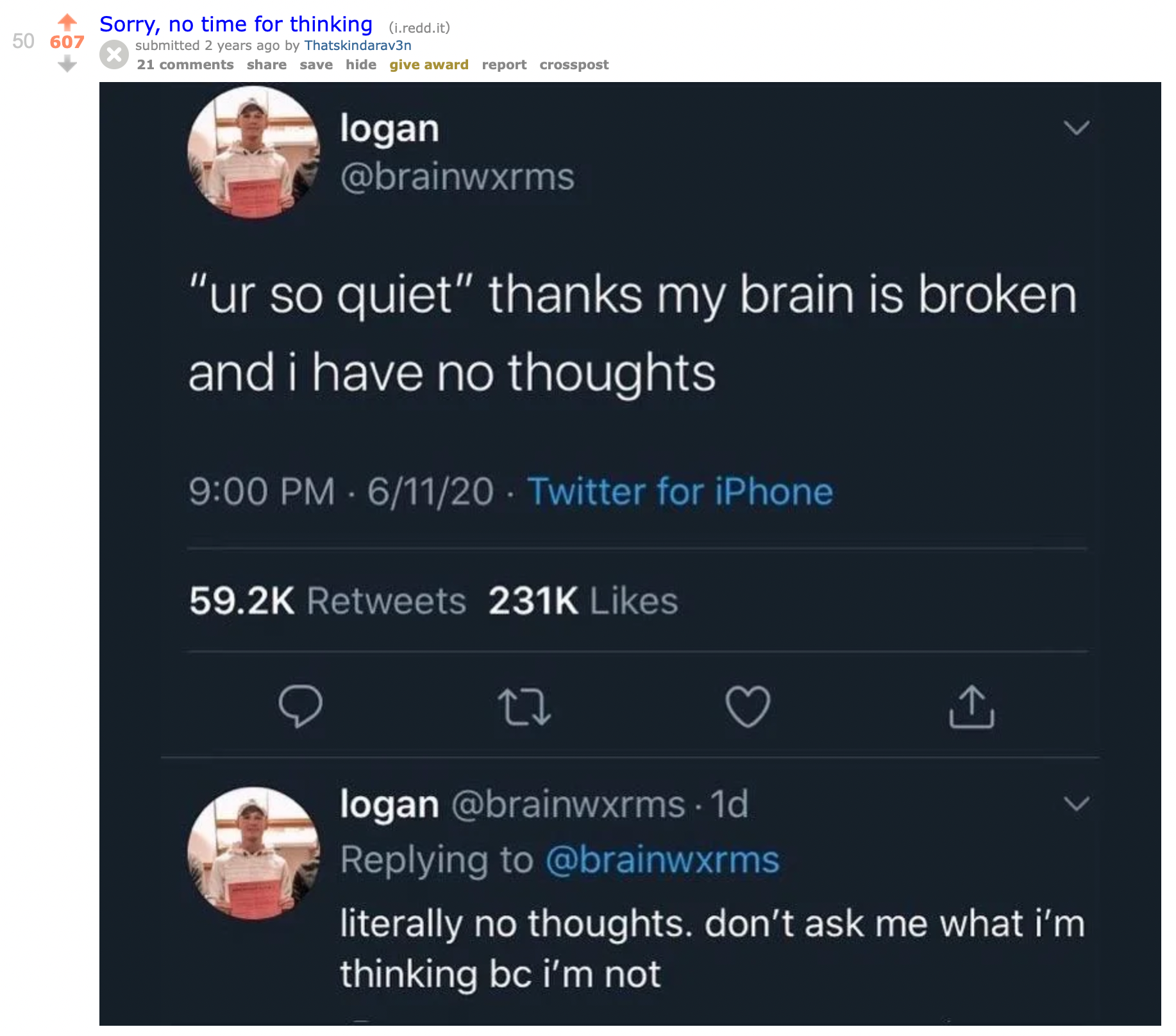Click the i.redd.it domain link
The width and height of the screenshot is (1176, 1036).
point(419,28)
